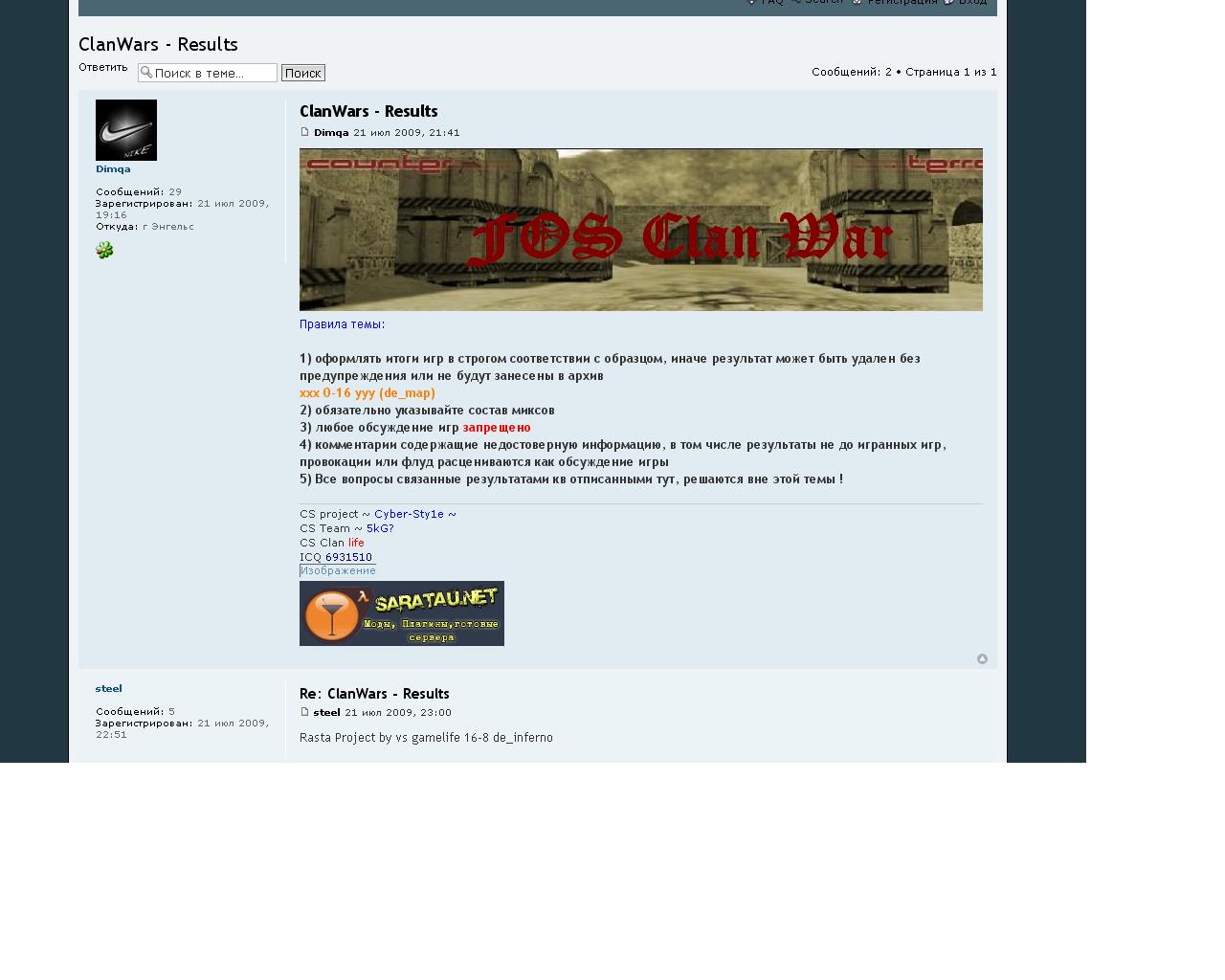Open the FAQ menu item

pos(771,2)
